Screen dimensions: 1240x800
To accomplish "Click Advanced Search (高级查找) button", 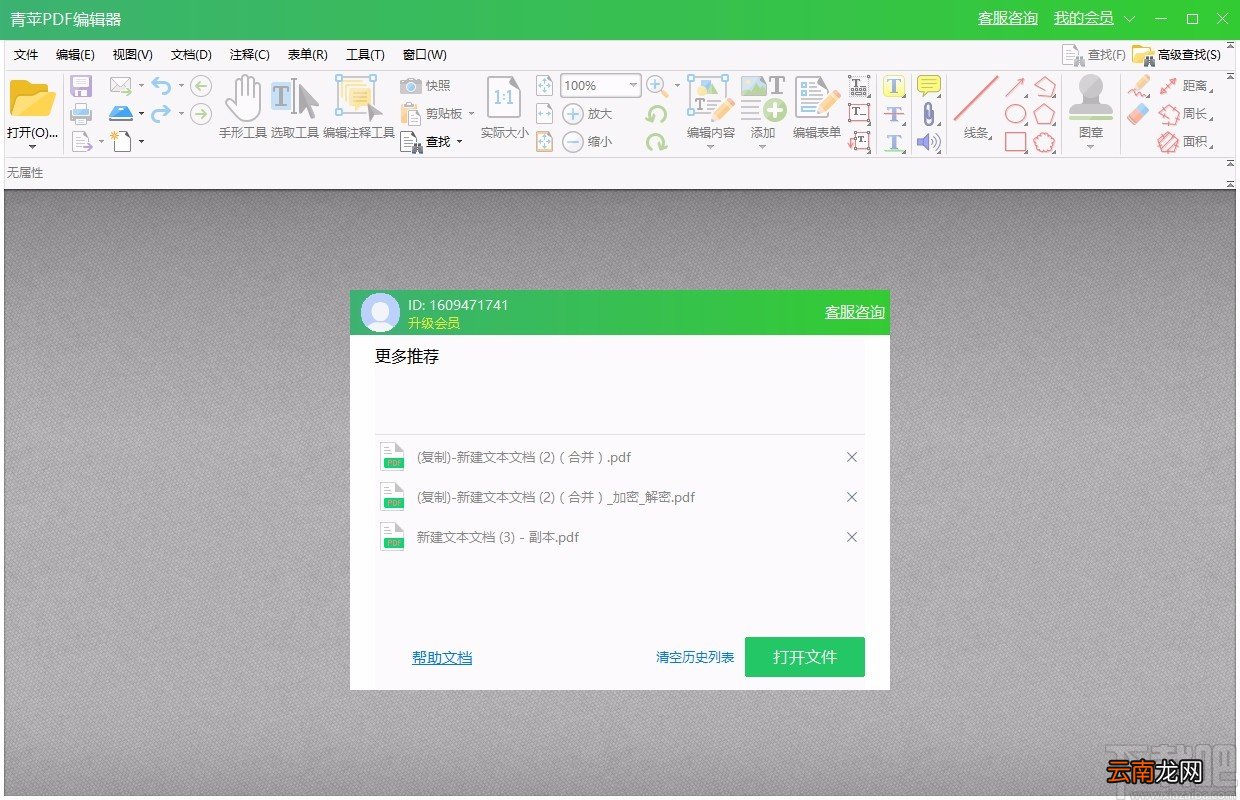I will (1177, 55).
